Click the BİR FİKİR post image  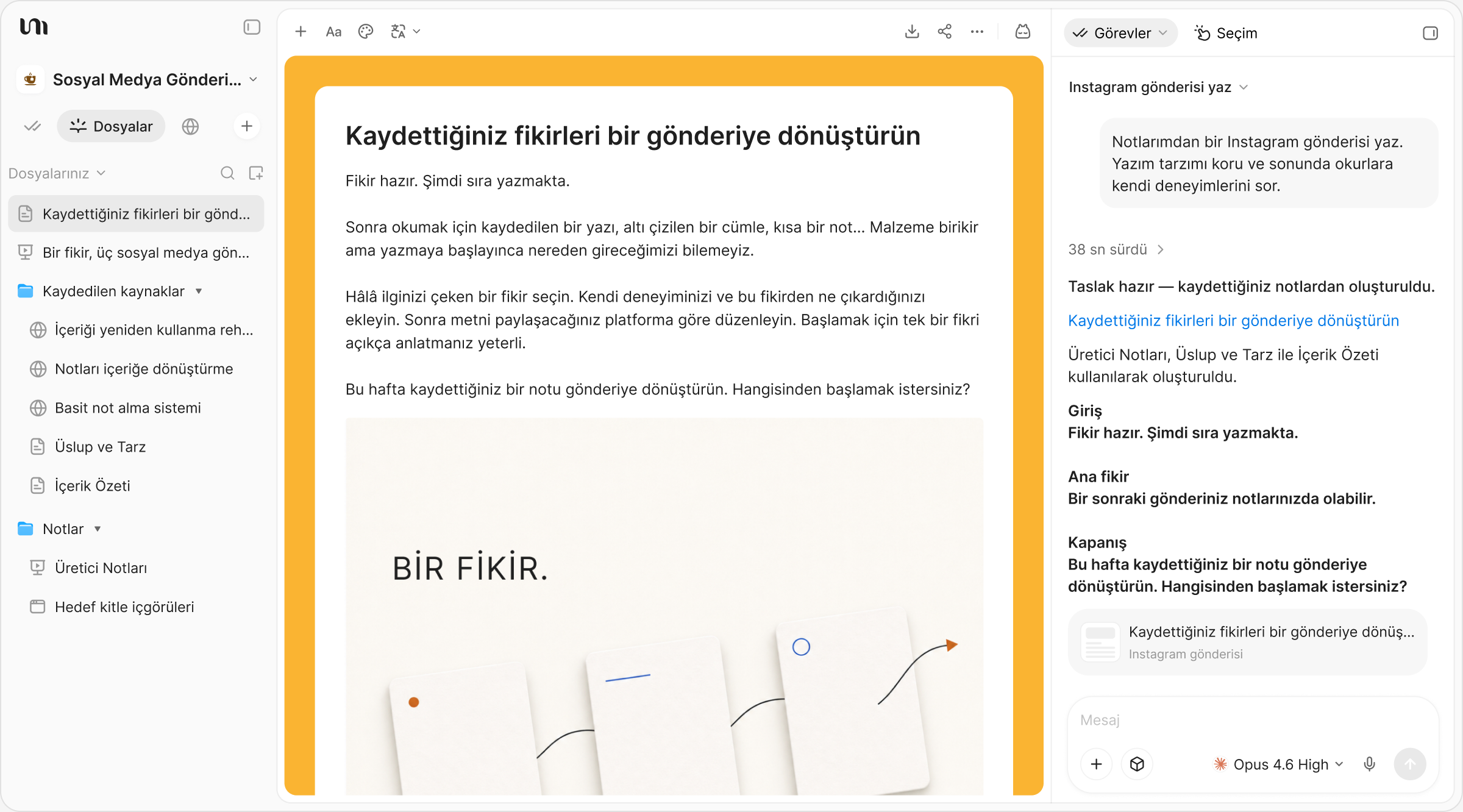tap(664, 607)
